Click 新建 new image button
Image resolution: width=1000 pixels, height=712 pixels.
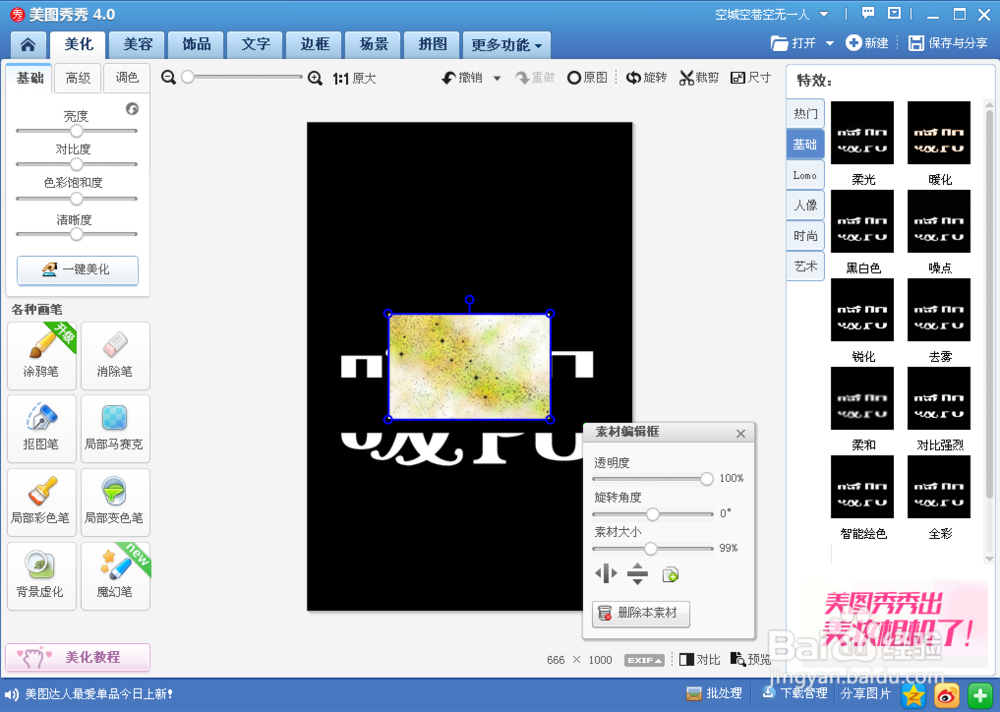click(867, 43)
